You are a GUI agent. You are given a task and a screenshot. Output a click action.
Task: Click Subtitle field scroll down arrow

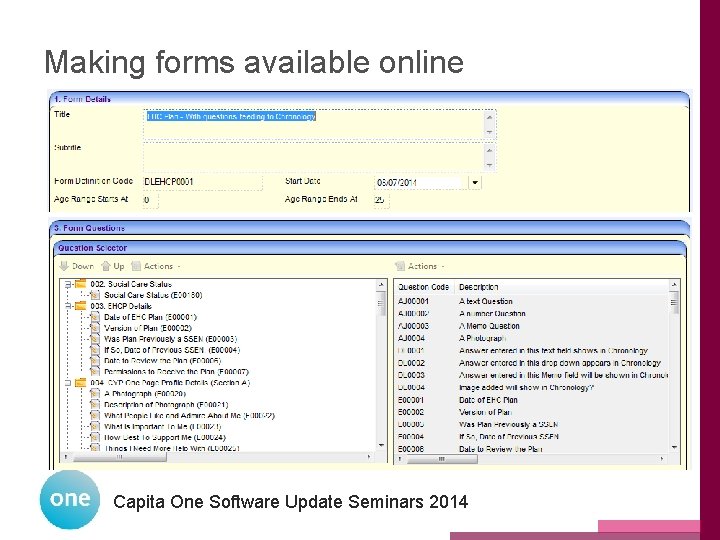[x=489, y=165]
